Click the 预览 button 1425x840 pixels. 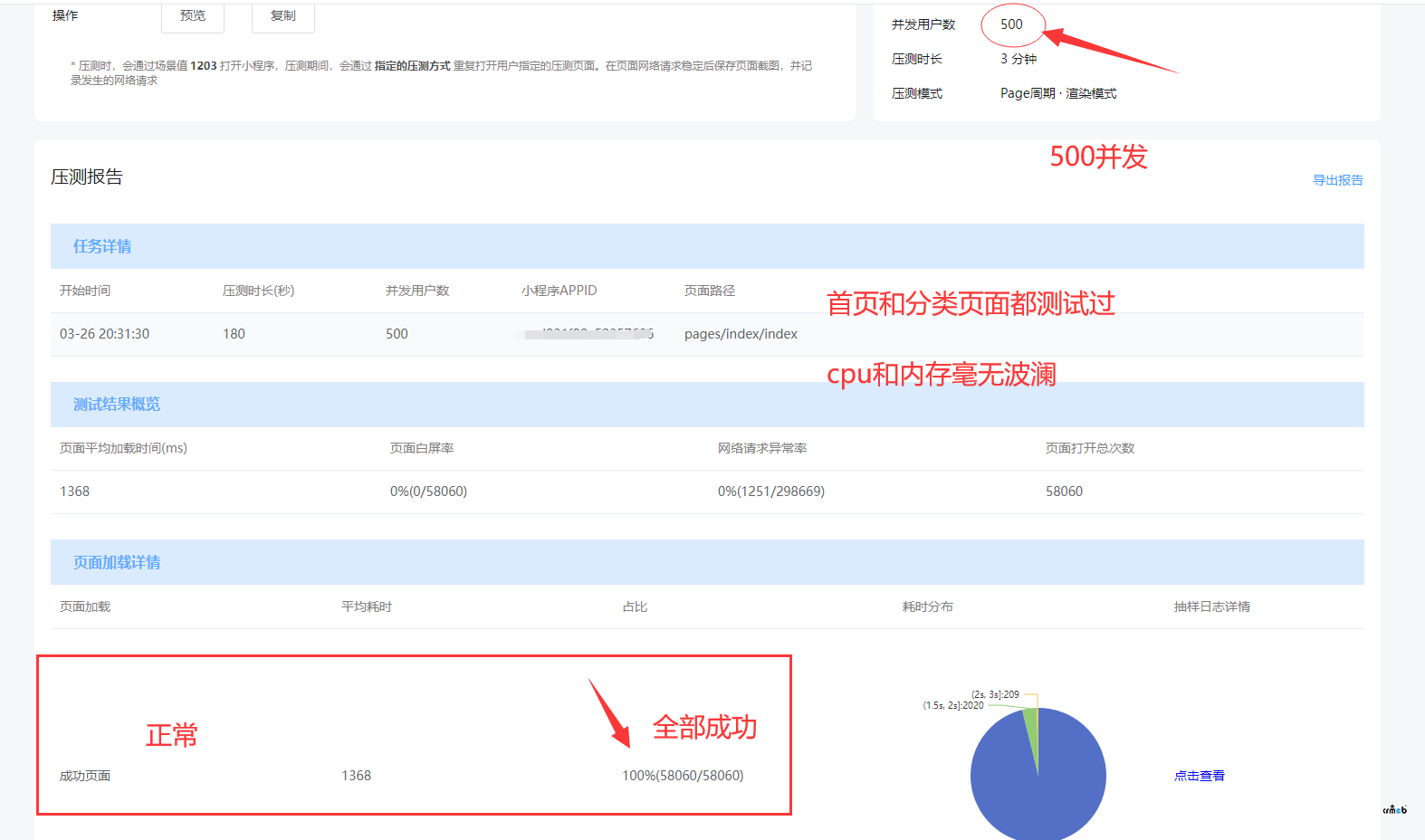[x=193, y=16]
